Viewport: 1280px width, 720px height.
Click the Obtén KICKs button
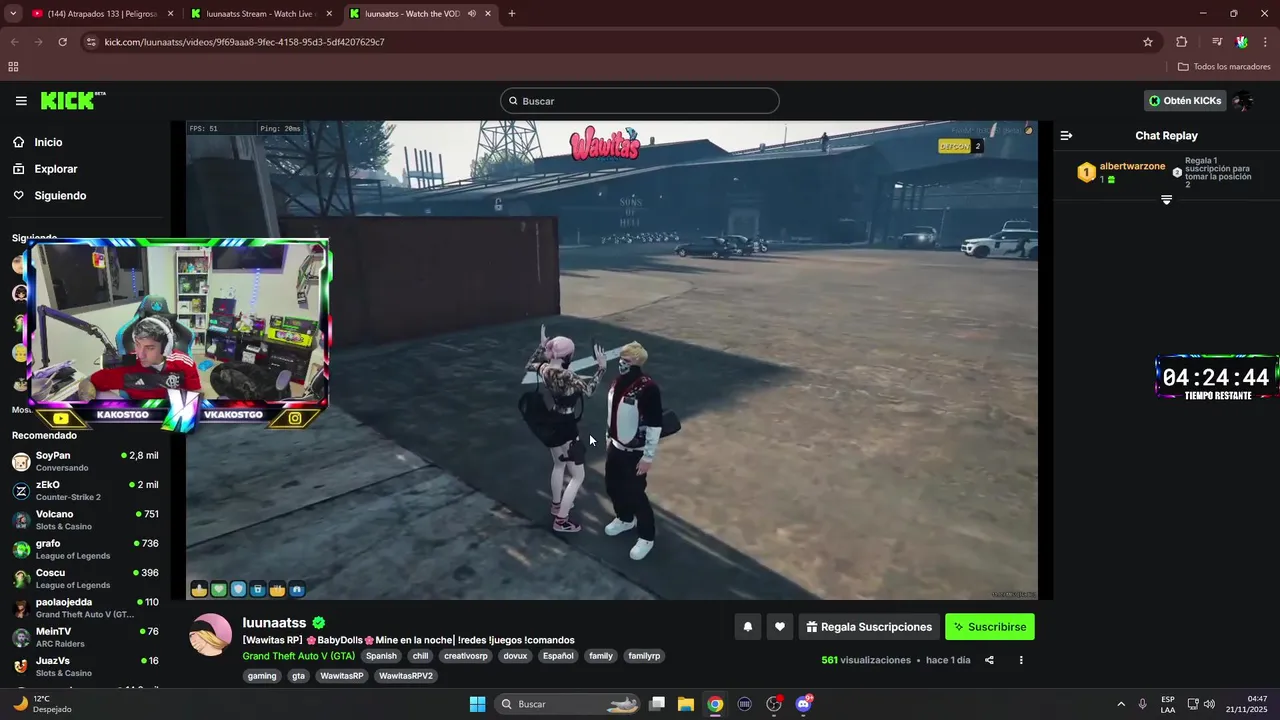[1185, 101]
